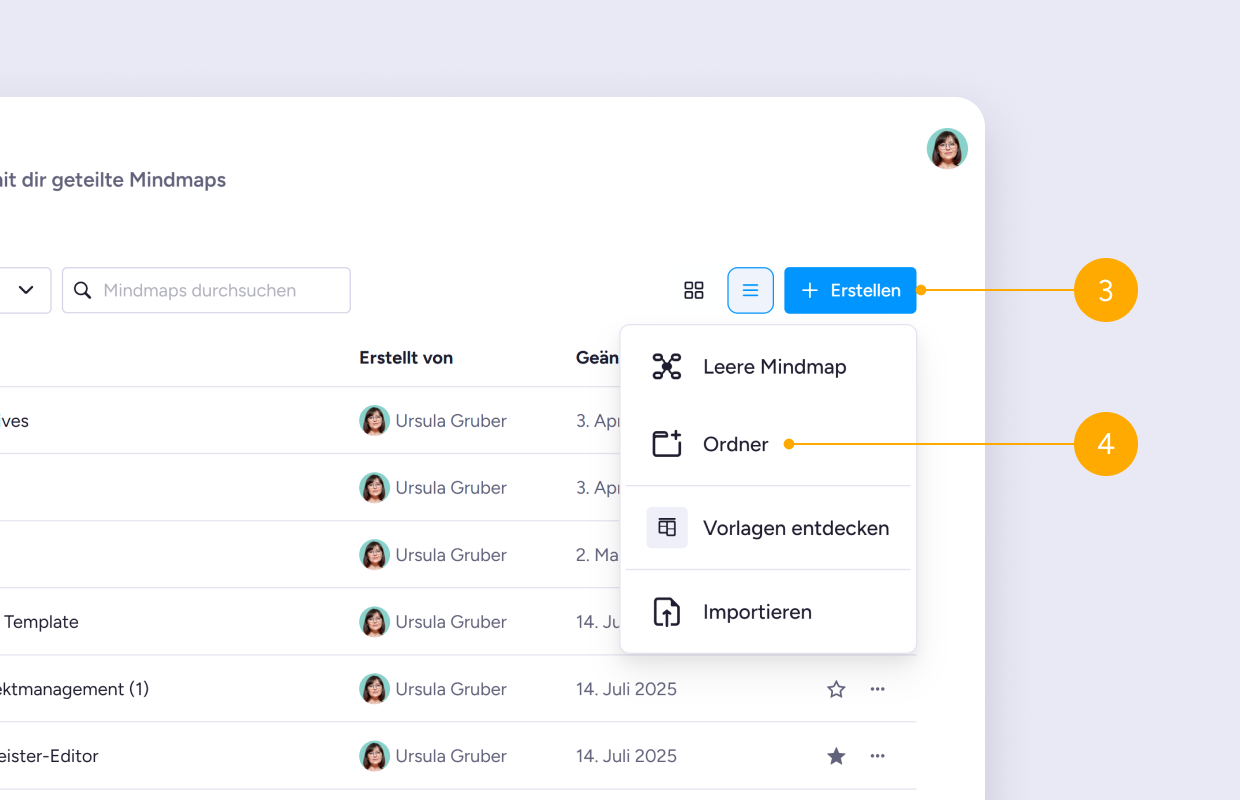Focus the Mindmaps durchsuchen search field
Image resolution: width=1240 pixels, height=800 pixels.
(x=206, y=290)
